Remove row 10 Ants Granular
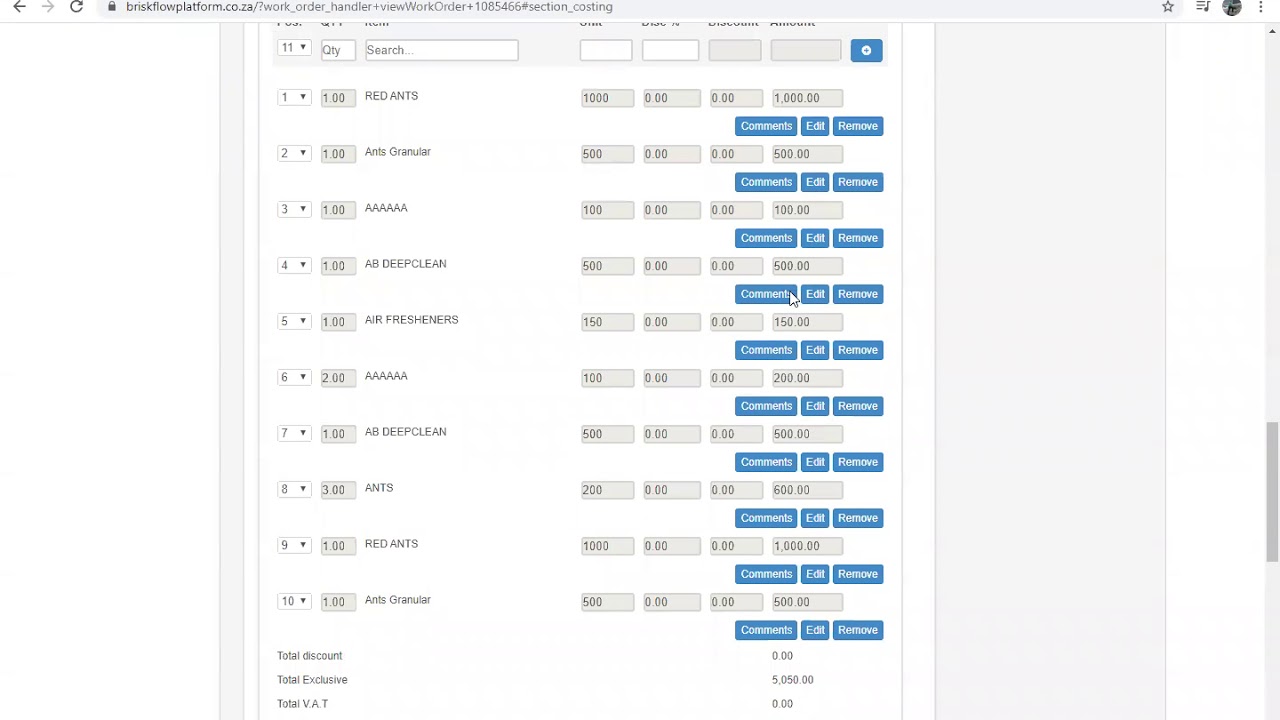 click(858, 630)
